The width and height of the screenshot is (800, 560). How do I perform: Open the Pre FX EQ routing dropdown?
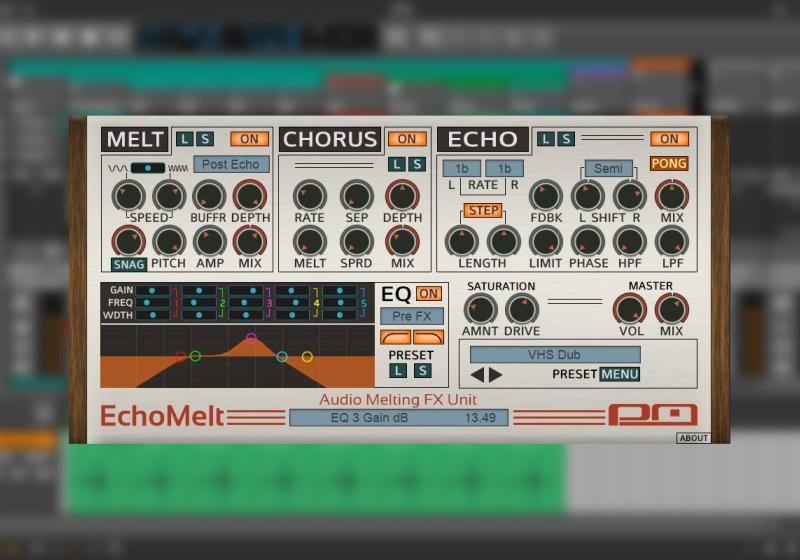click(412, 316)
